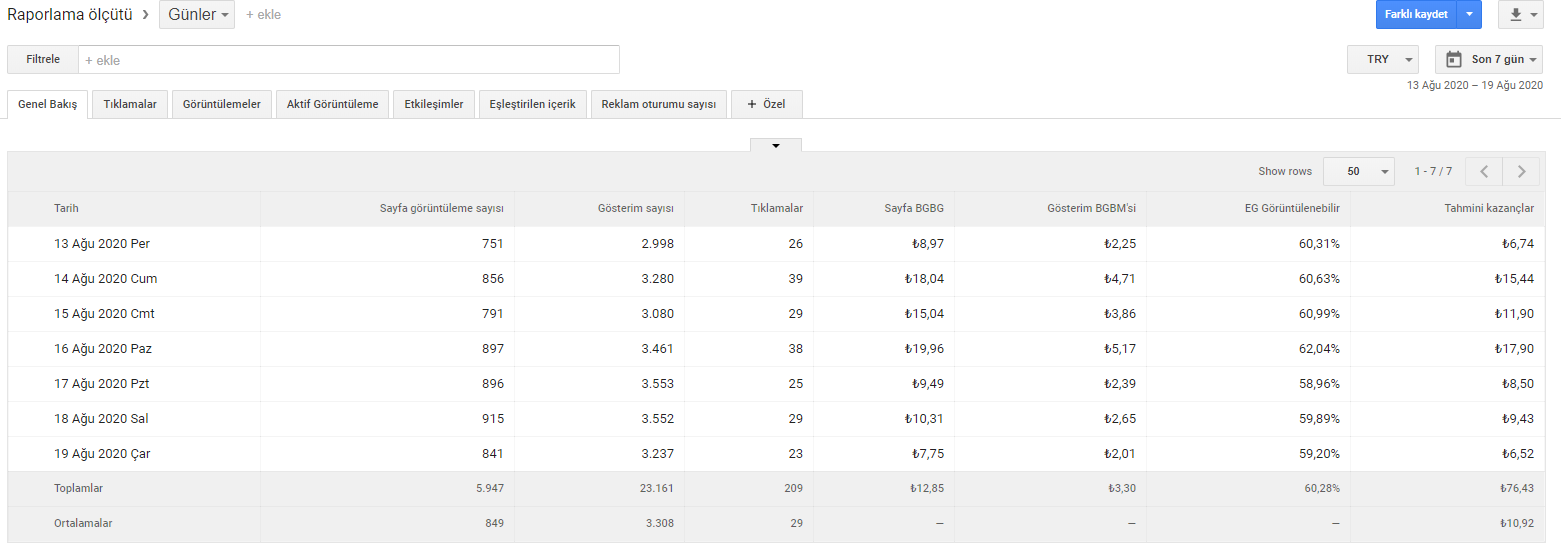
Task: Open arrow next to Farklı kaydet
Action: (1470, 15)
